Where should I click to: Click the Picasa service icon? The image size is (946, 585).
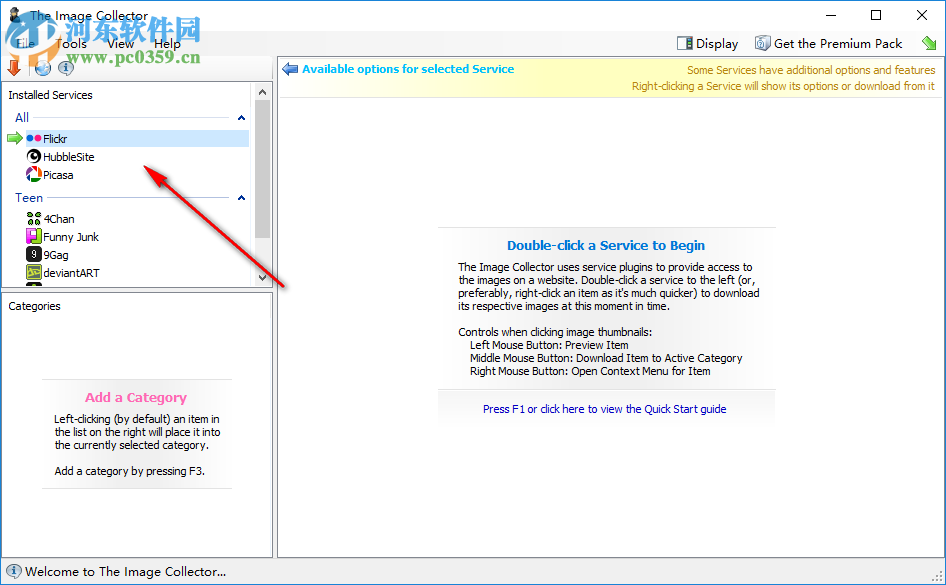[x=34, y=175]
